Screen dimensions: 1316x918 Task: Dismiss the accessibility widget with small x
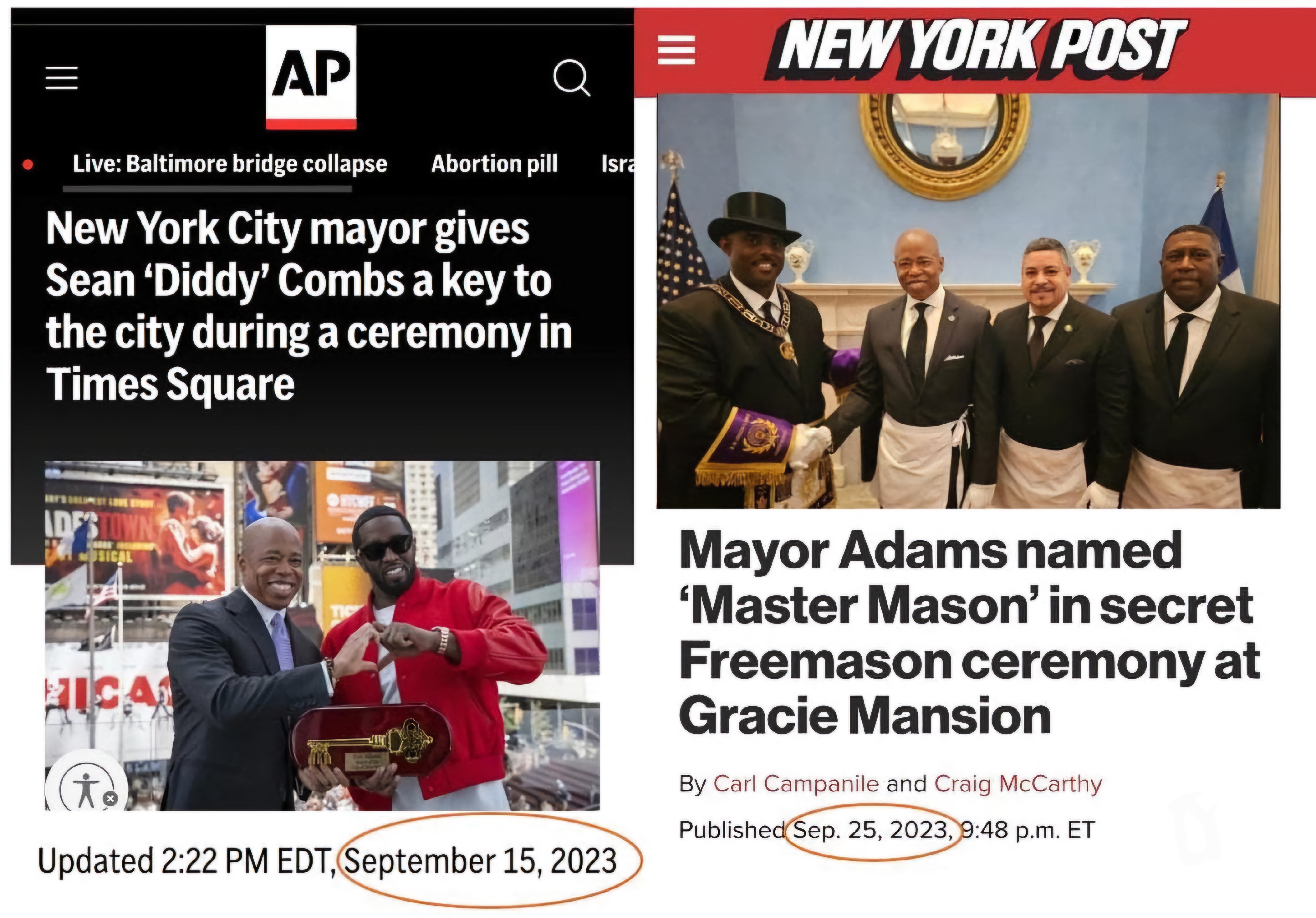(110, 798)
